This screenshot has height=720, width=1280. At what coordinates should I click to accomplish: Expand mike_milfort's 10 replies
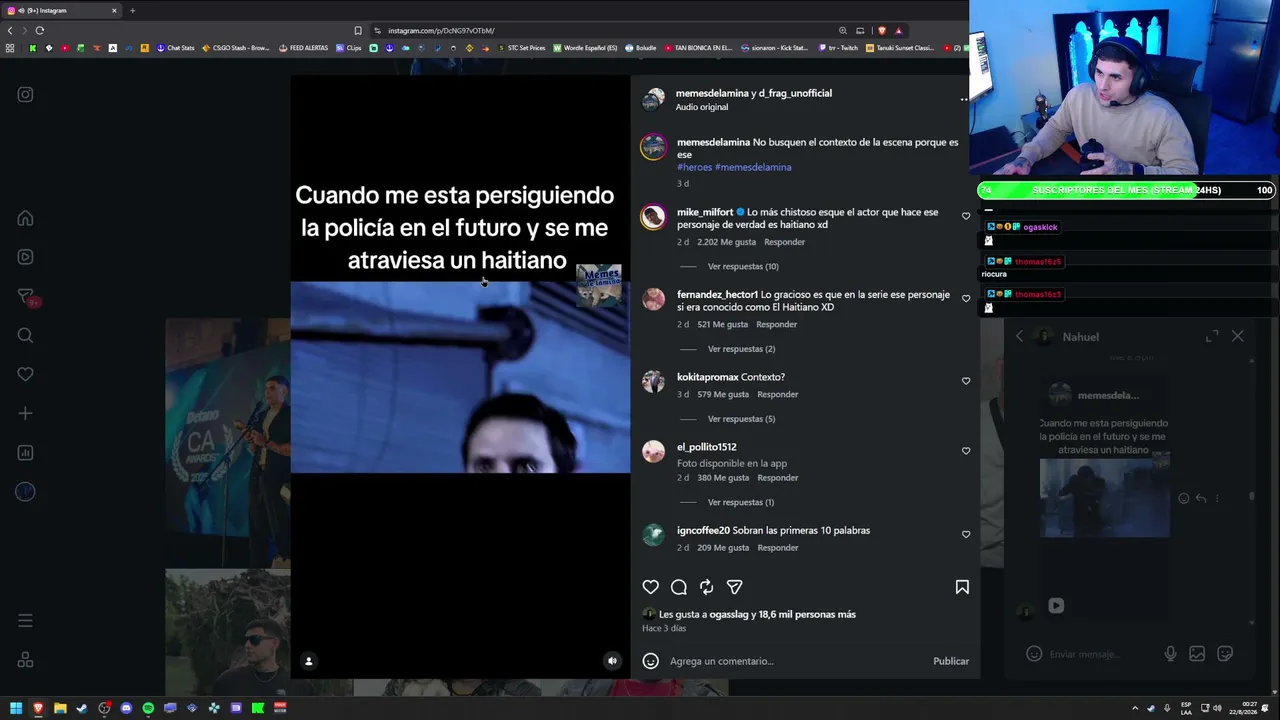click(743, 267)
